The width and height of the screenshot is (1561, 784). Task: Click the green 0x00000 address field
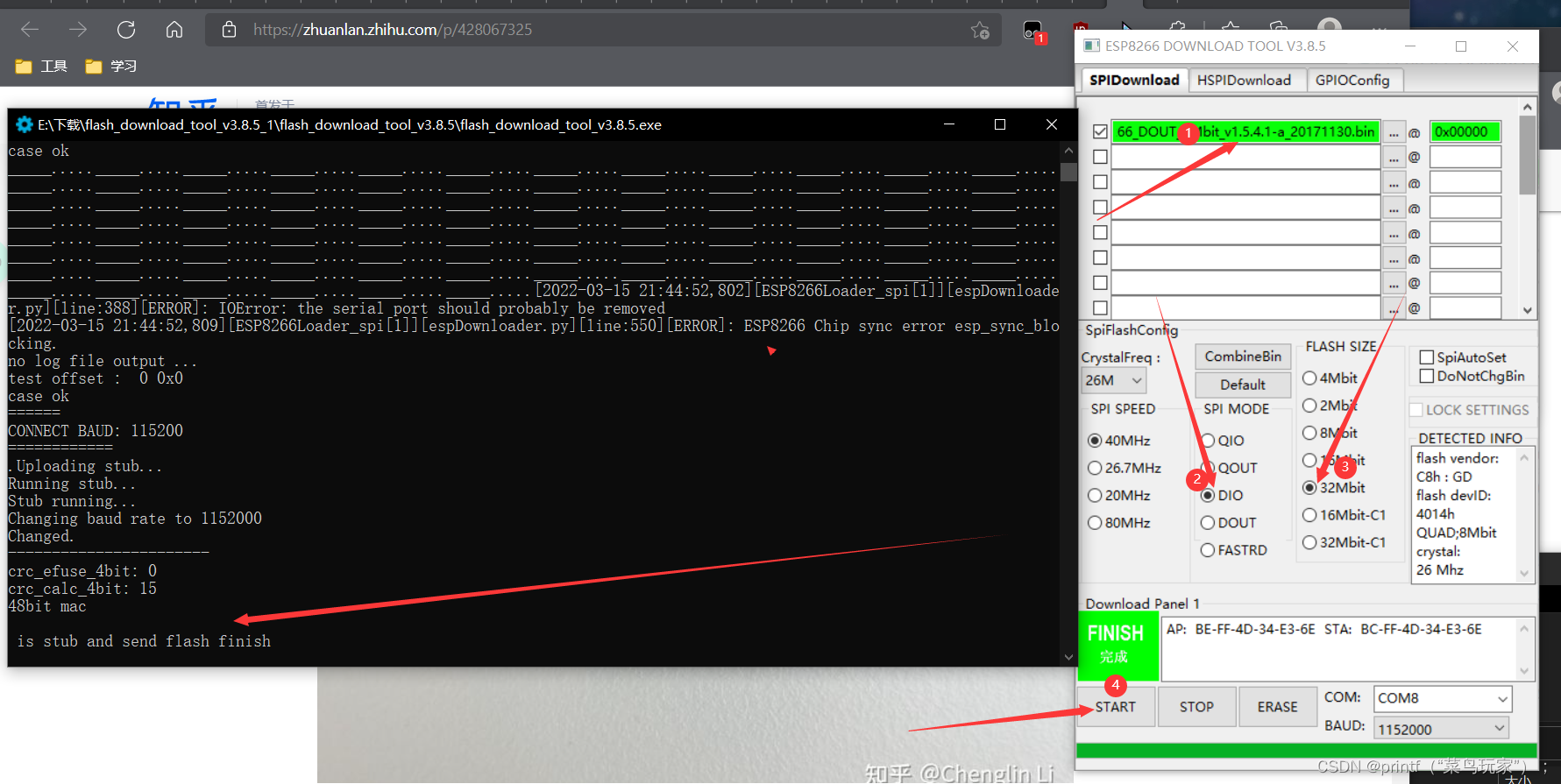tap(1465, 132)
